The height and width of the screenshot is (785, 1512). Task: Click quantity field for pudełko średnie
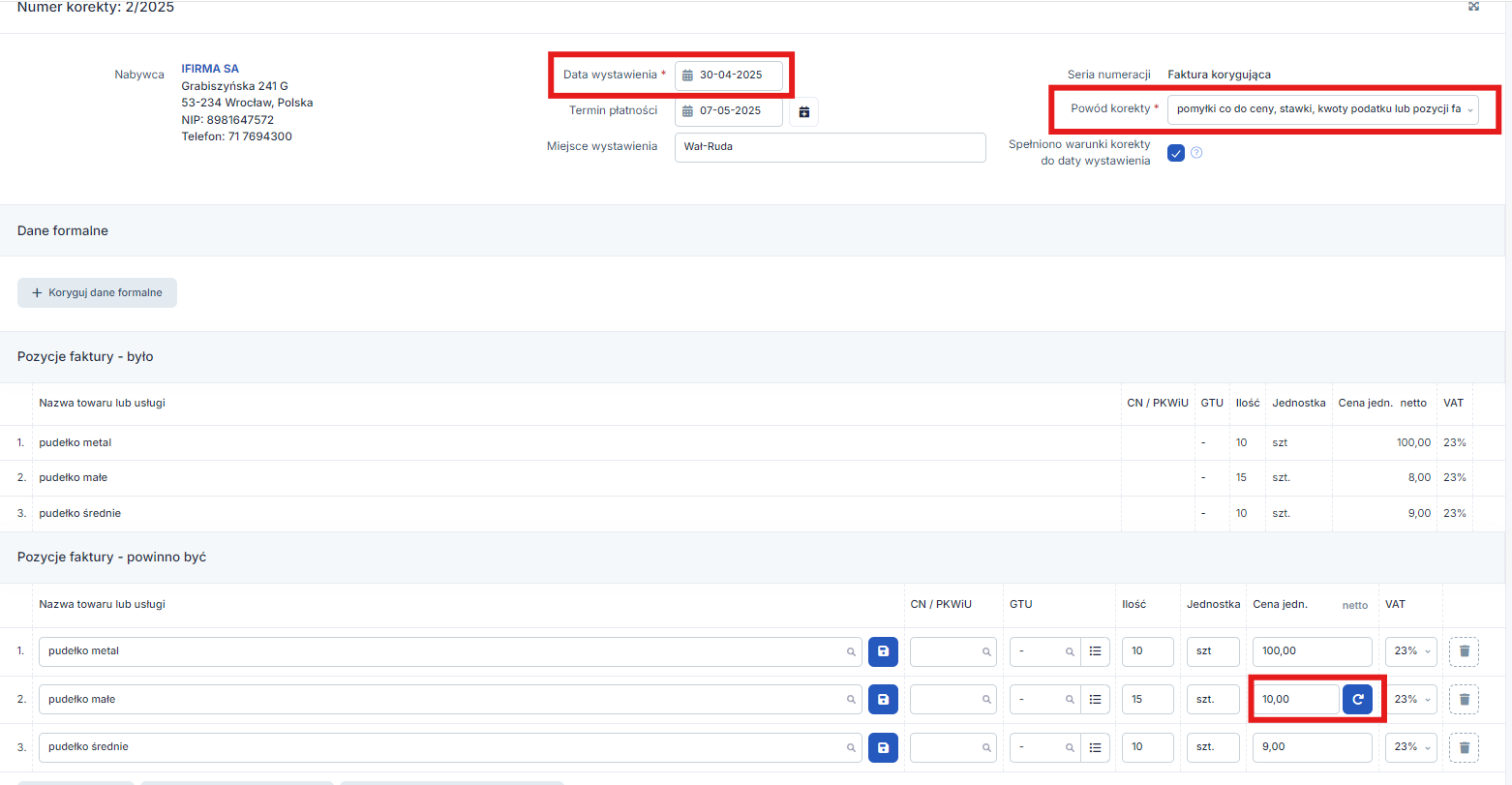(x=1148, y=747)
